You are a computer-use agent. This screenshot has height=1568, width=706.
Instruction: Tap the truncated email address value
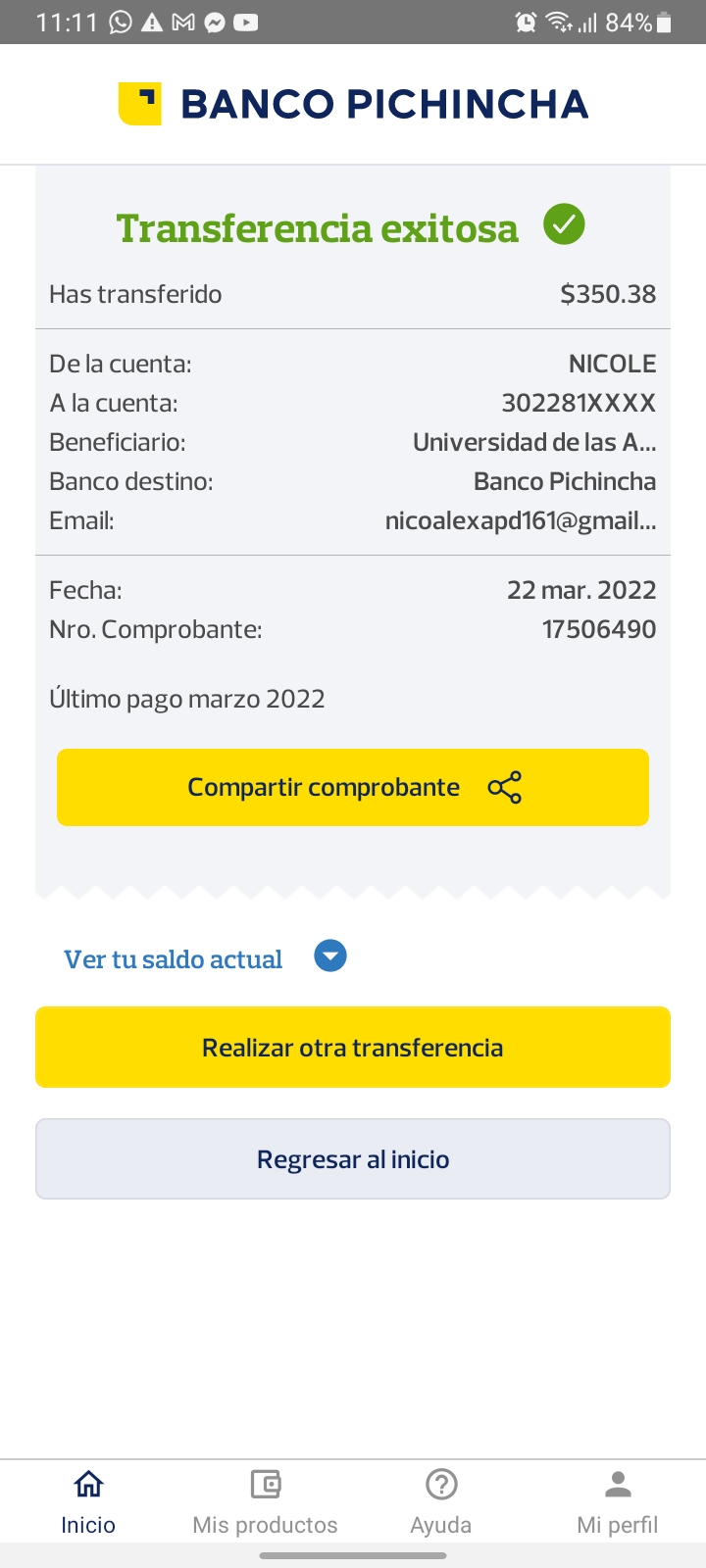[x=521, y=520]
